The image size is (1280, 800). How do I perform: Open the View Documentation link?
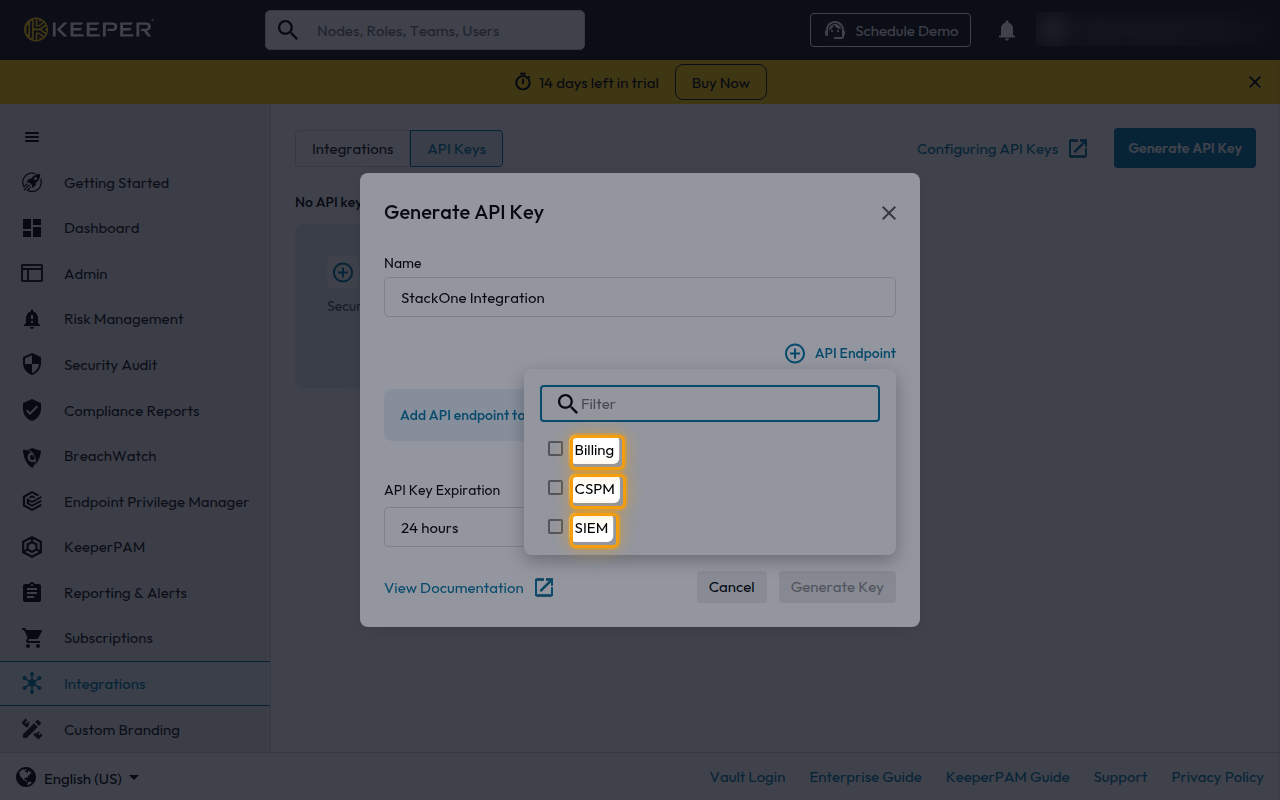tap(454, 588)
